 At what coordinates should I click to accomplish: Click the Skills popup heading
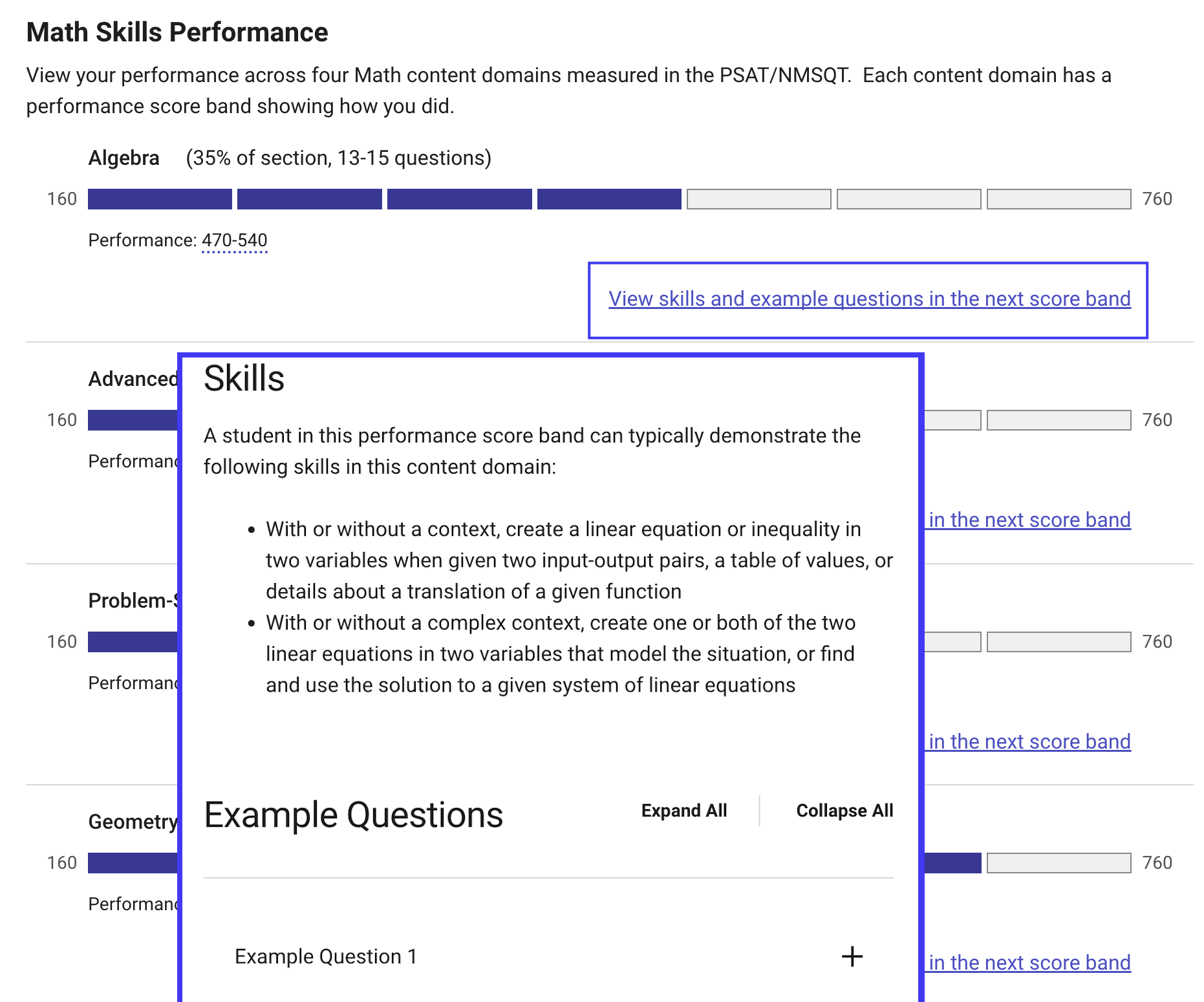(x=244, y=378)
